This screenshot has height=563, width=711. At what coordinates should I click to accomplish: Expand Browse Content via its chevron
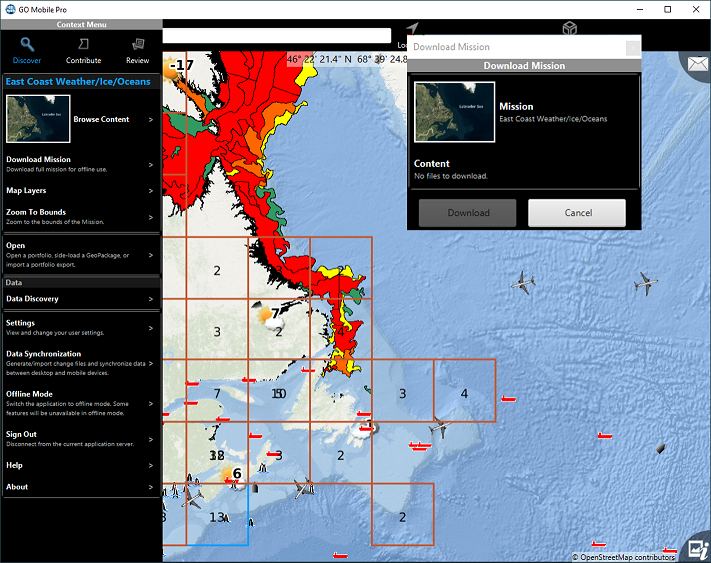pos(151,120)
